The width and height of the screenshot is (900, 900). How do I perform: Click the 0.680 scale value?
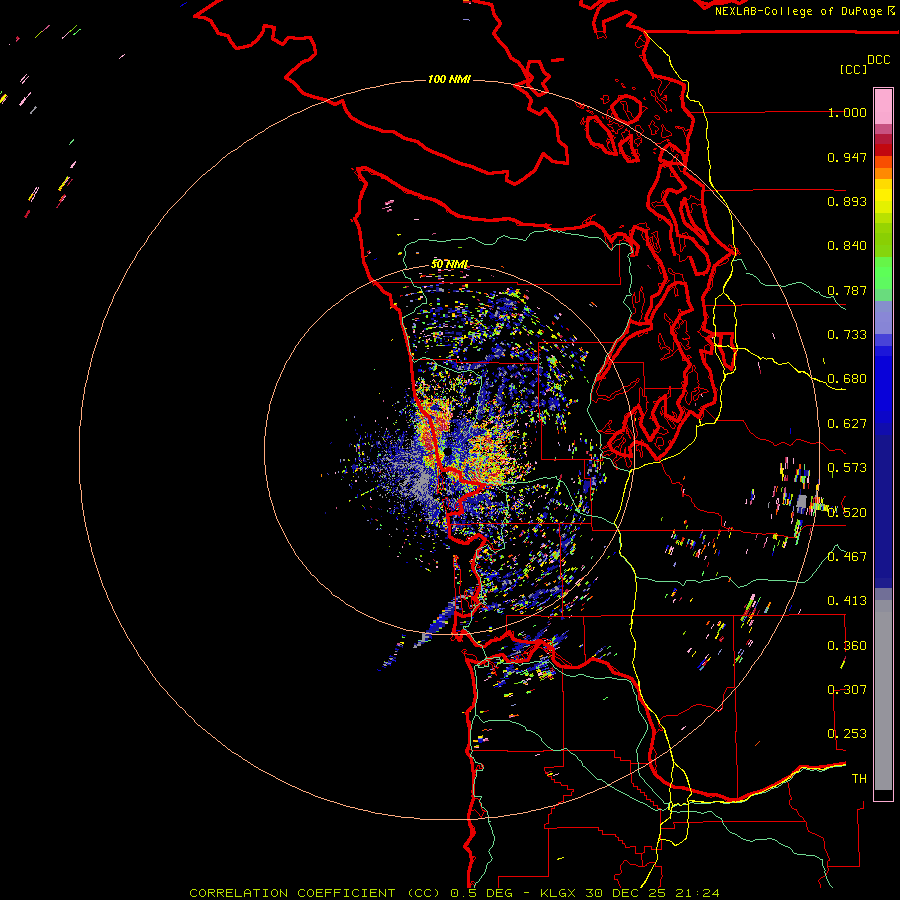click(x=847, y=379)
